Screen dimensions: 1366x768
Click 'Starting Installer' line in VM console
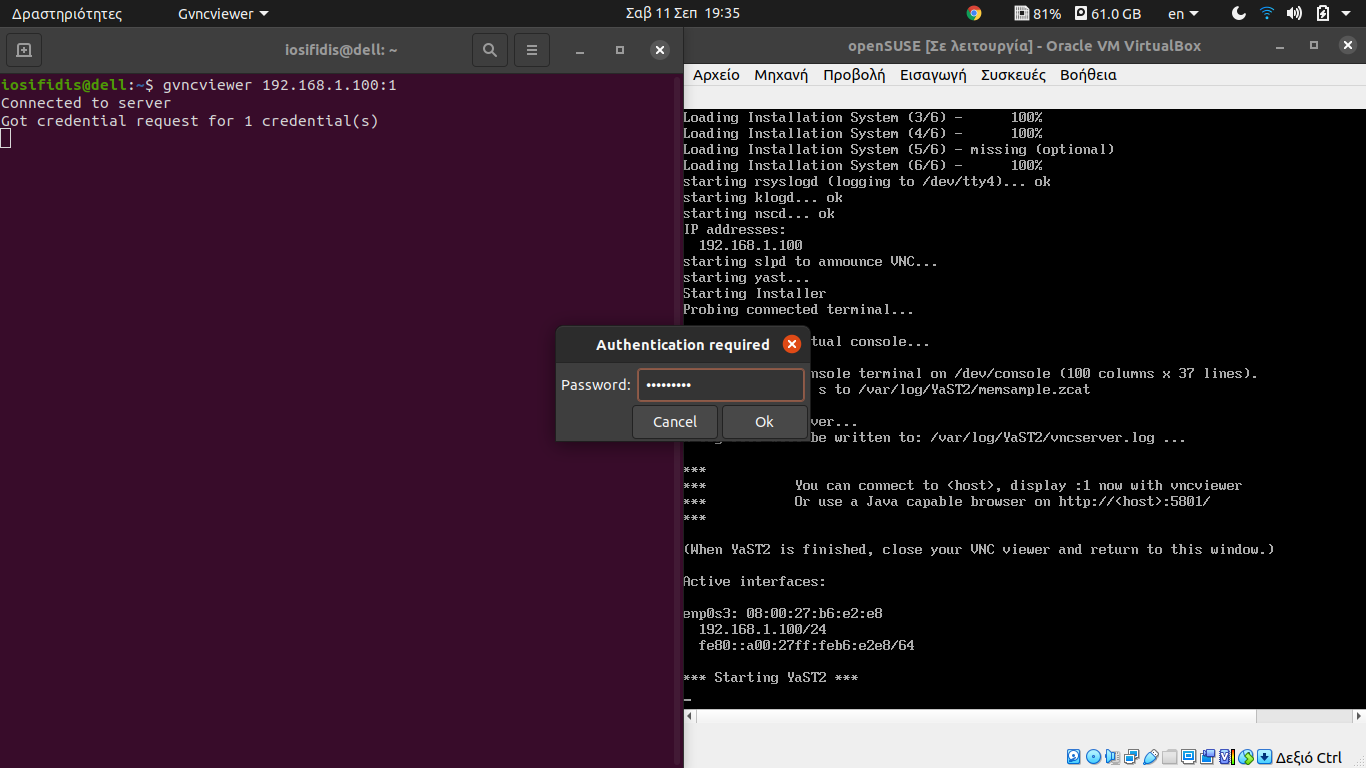coord(755,294)
